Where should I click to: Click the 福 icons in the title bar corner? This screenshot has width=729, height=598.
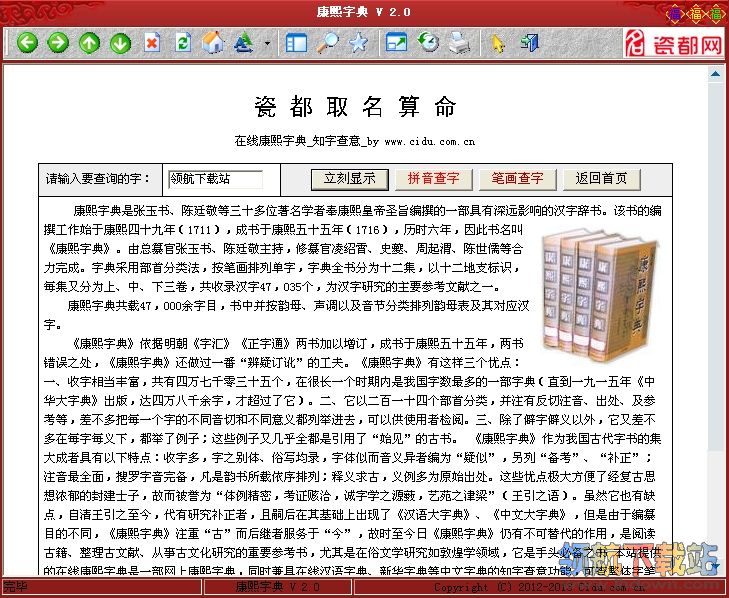click(x=696, y=13)
